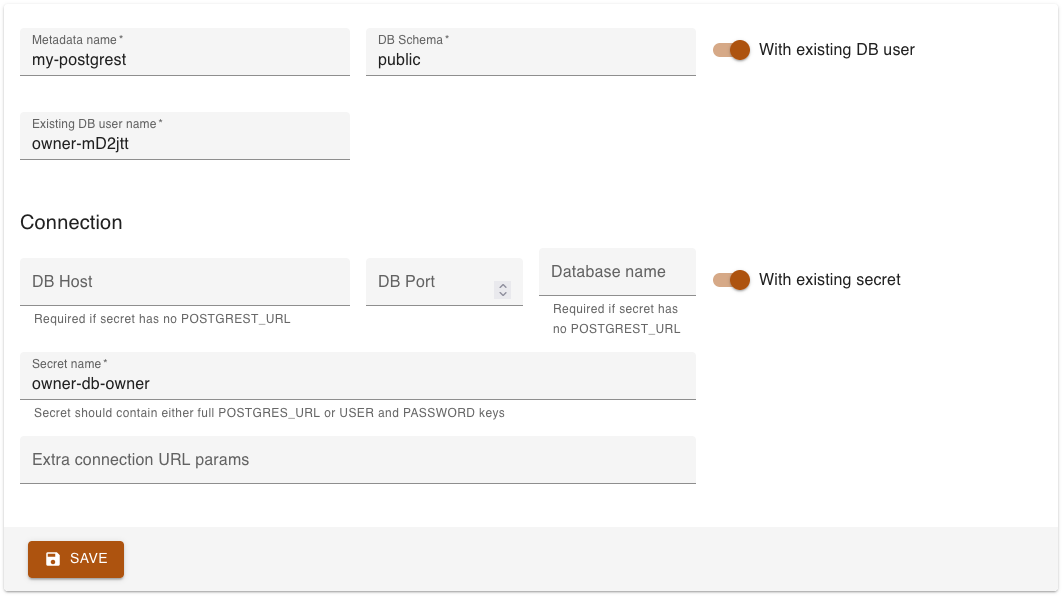Click the hint text below Secret name
1062x597 pixels.
click(269, 413)
